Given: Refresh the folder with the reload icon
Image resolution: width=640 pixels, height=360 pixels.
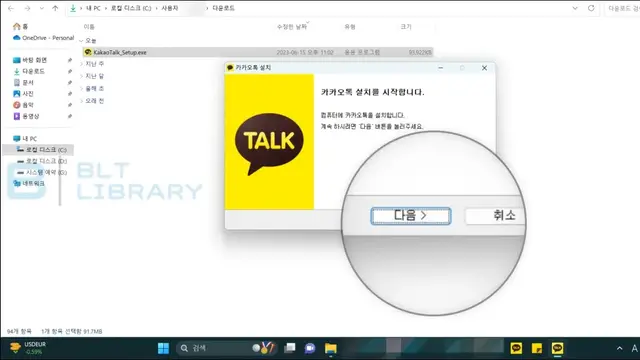Looking at the screenshot, I should click(x=591, y=8).
